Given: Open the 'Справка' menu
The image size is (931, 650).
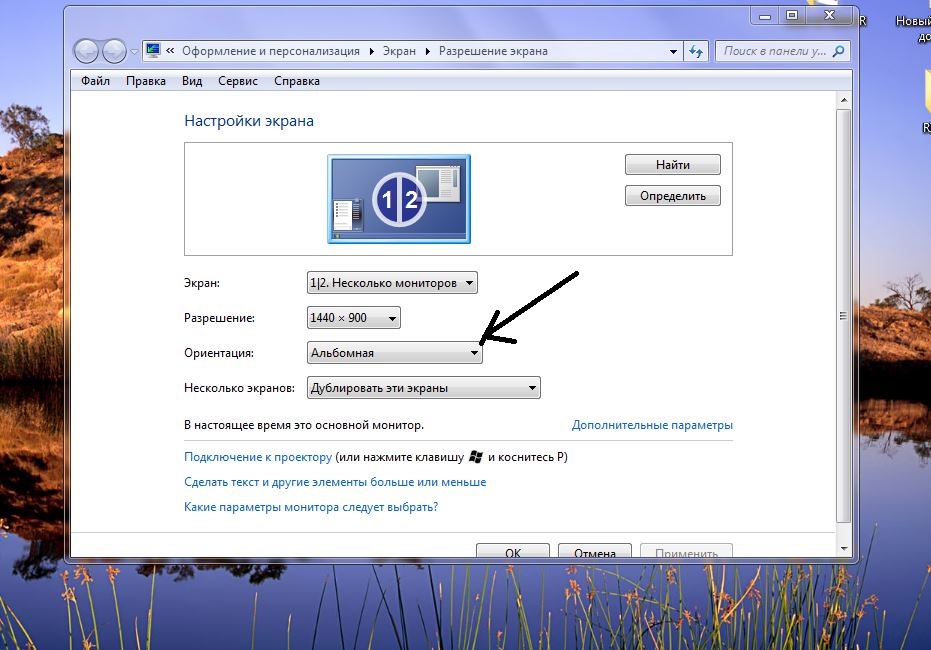Looking at the screenshot, I should tap(297, 81).
